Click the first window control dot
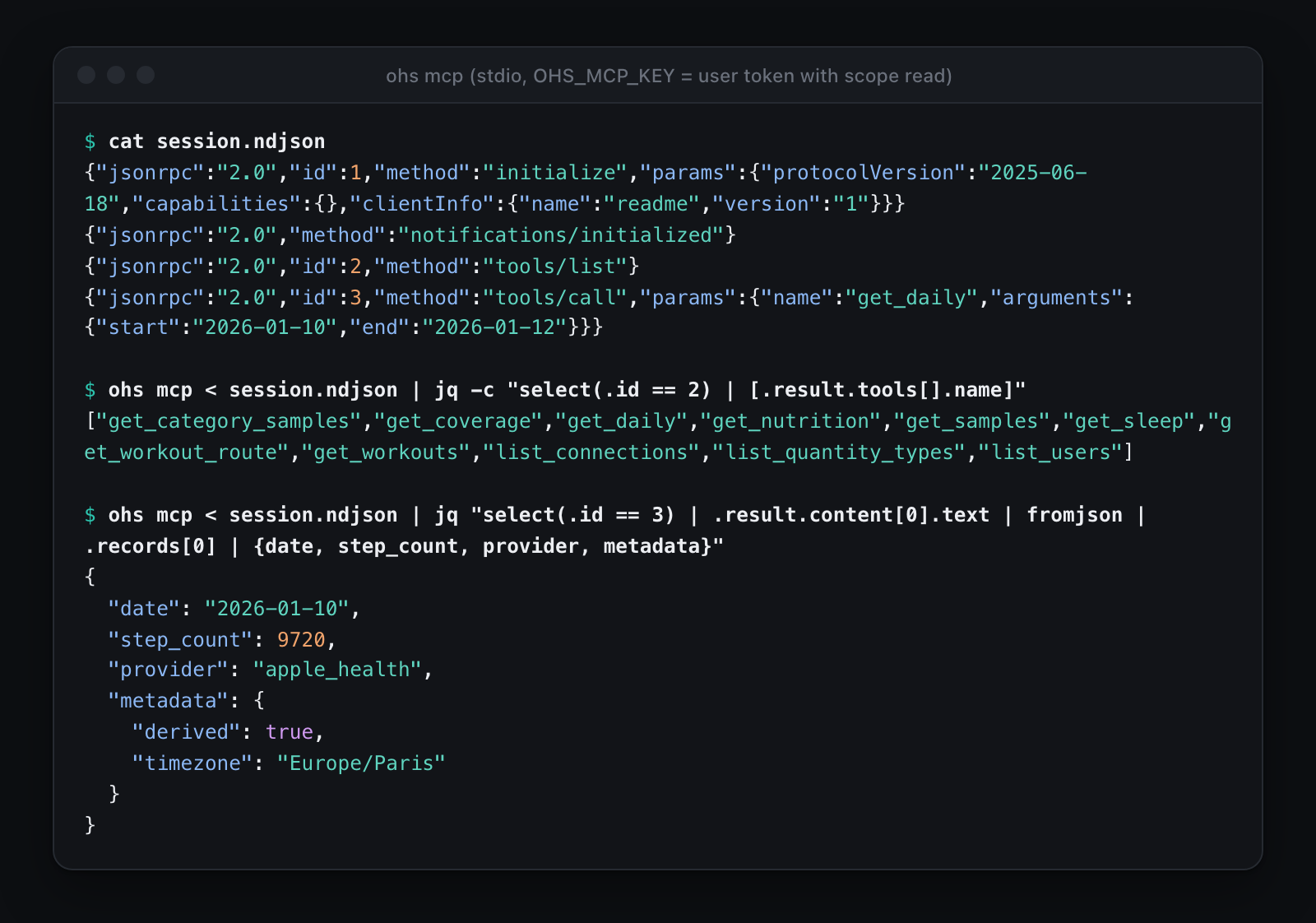 pos(86,75)
